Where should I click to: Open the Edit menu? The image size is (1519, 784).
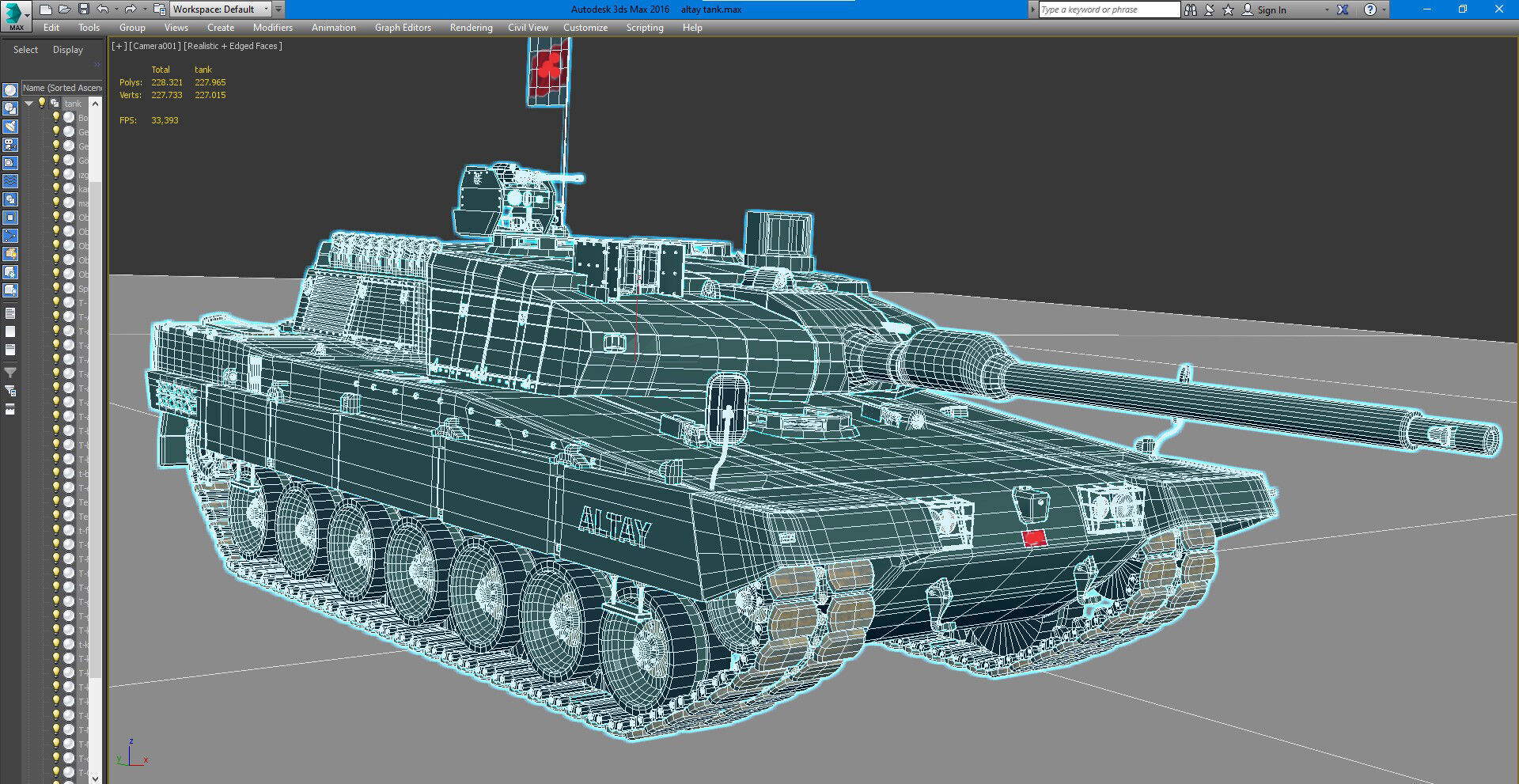tap(51, 27)
